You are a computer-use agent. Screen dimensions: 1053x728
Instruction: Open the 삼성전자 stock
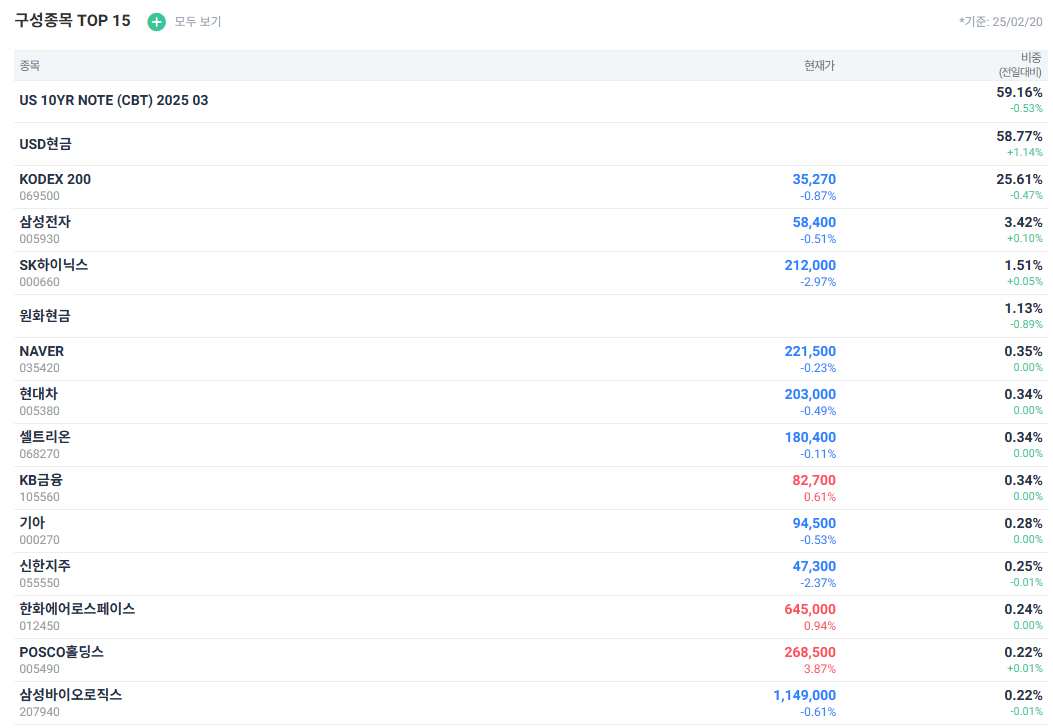point(45,222)
